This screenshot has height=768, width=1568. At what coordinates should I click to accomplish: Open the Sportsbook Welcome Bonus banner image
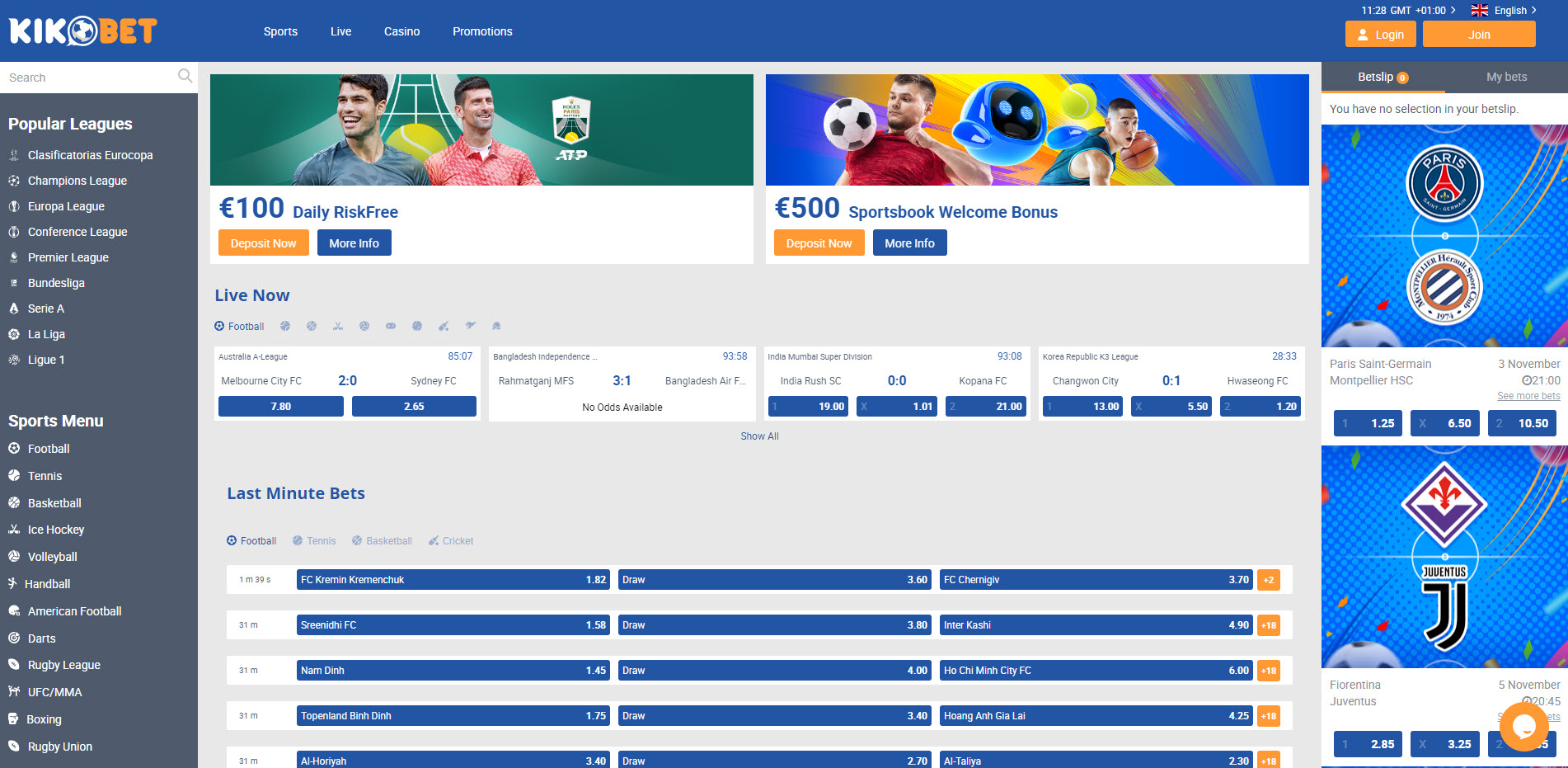click(x=1037, y=130)
